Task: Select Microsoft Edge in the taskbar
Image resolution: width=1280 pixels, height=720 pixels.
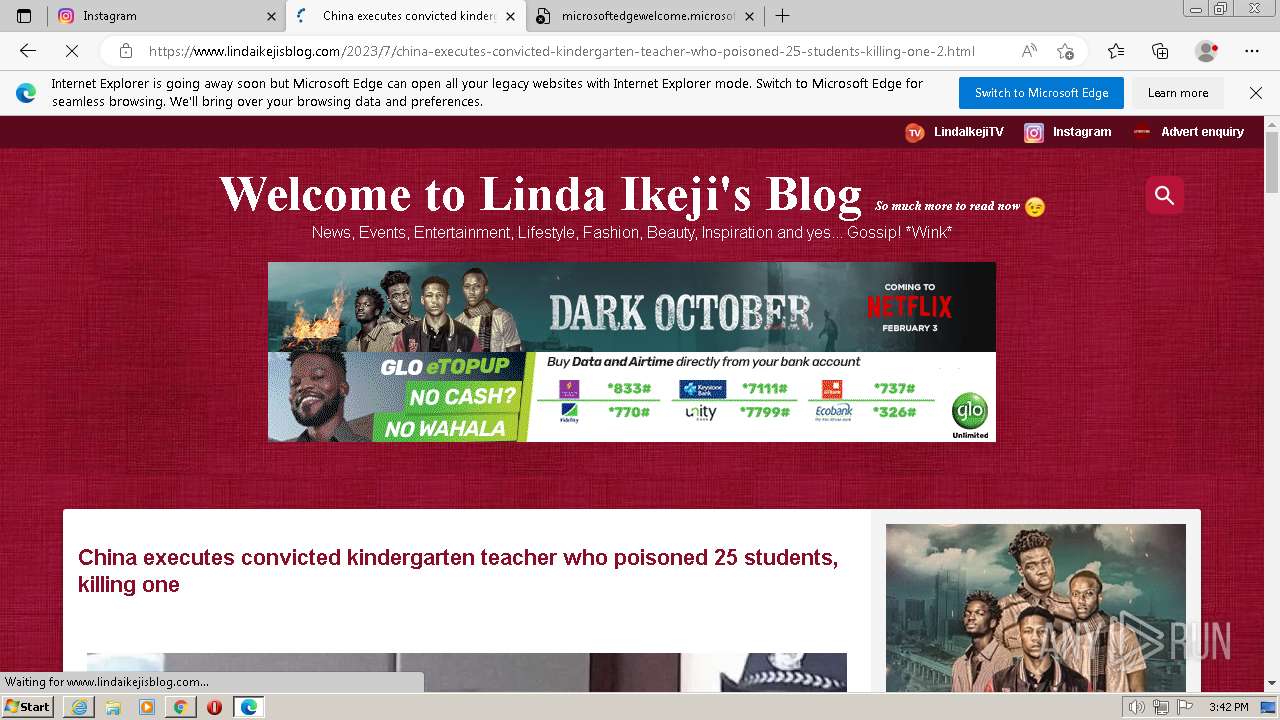Action: point(248,707)
